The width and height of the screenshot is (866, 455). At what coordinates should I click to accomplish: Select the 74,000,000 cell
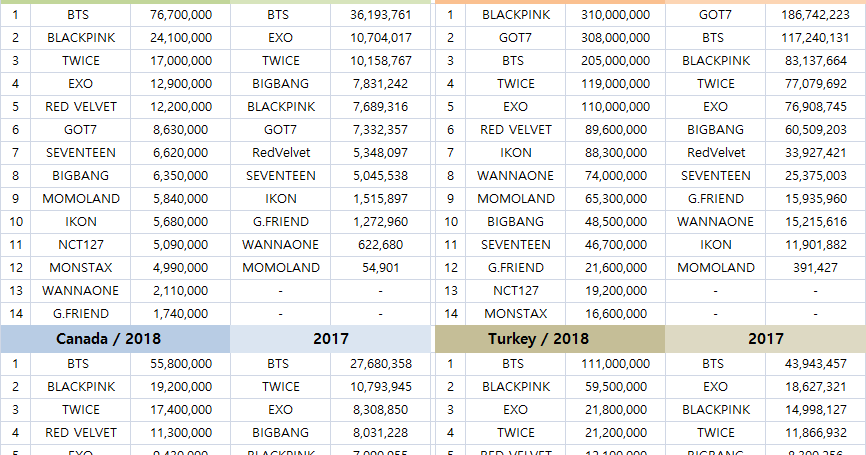pos(616,176)
